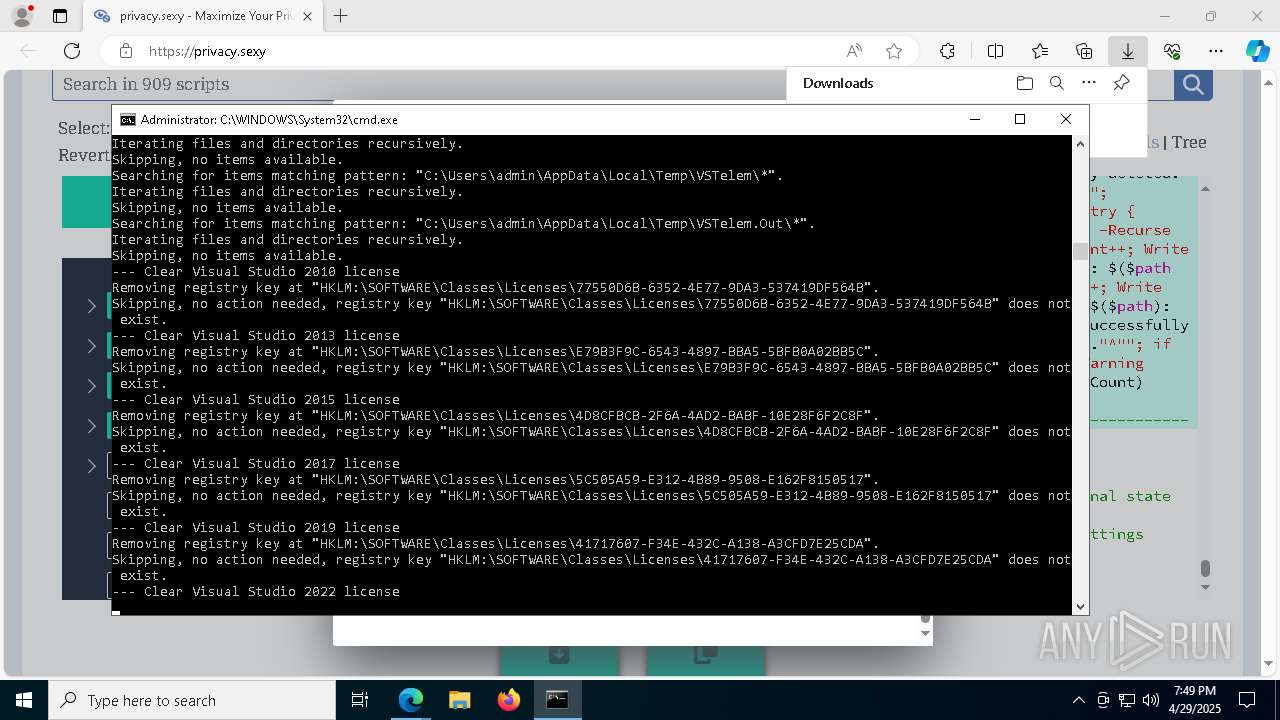Screen dimensions: 1280x720
Task: Click the code pane scrollbar up arrow
Action: 1205,189
